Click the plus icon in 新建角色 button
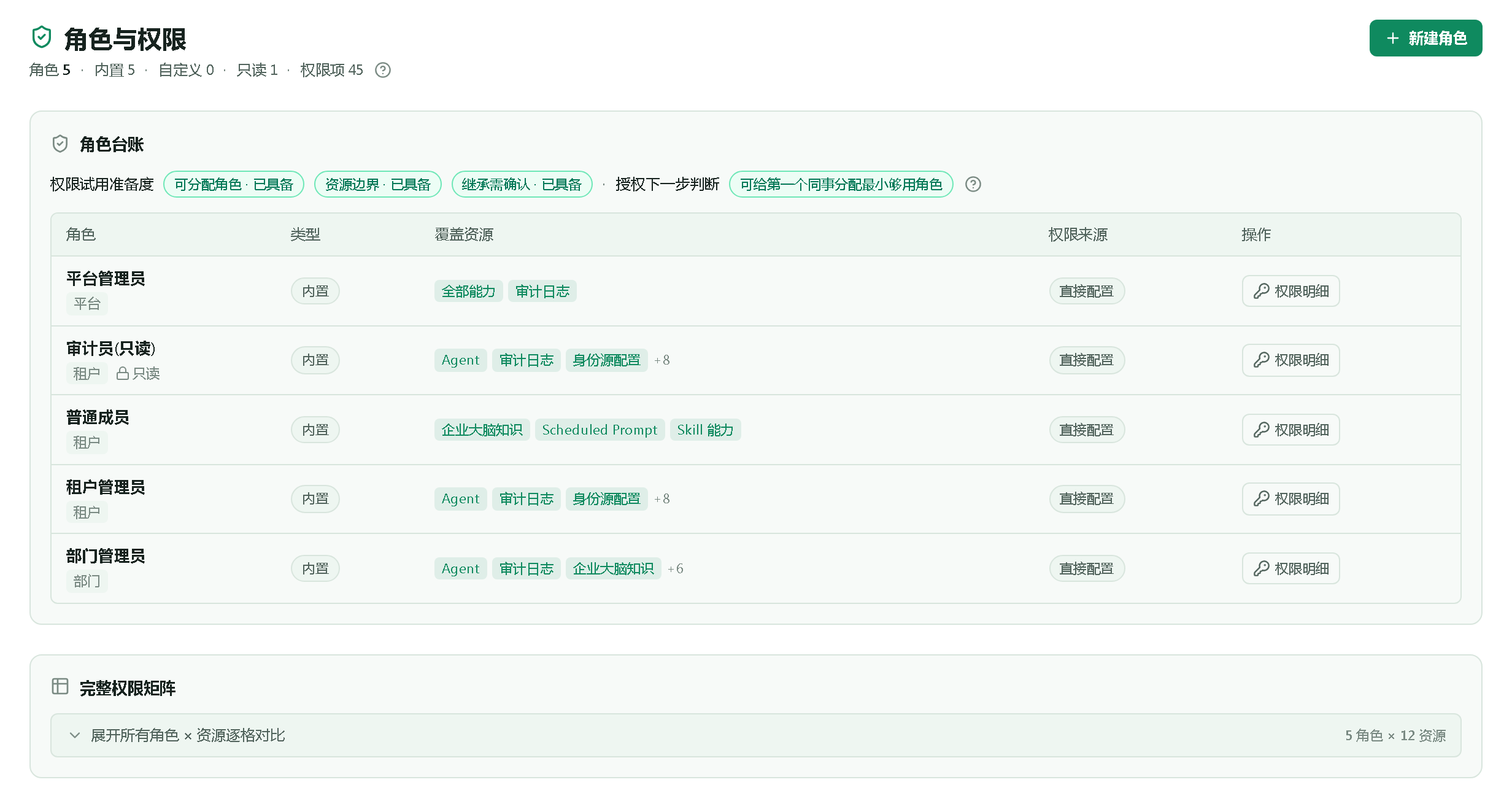Screen dimensions: 1512x793 click(x=1393, y=38)
